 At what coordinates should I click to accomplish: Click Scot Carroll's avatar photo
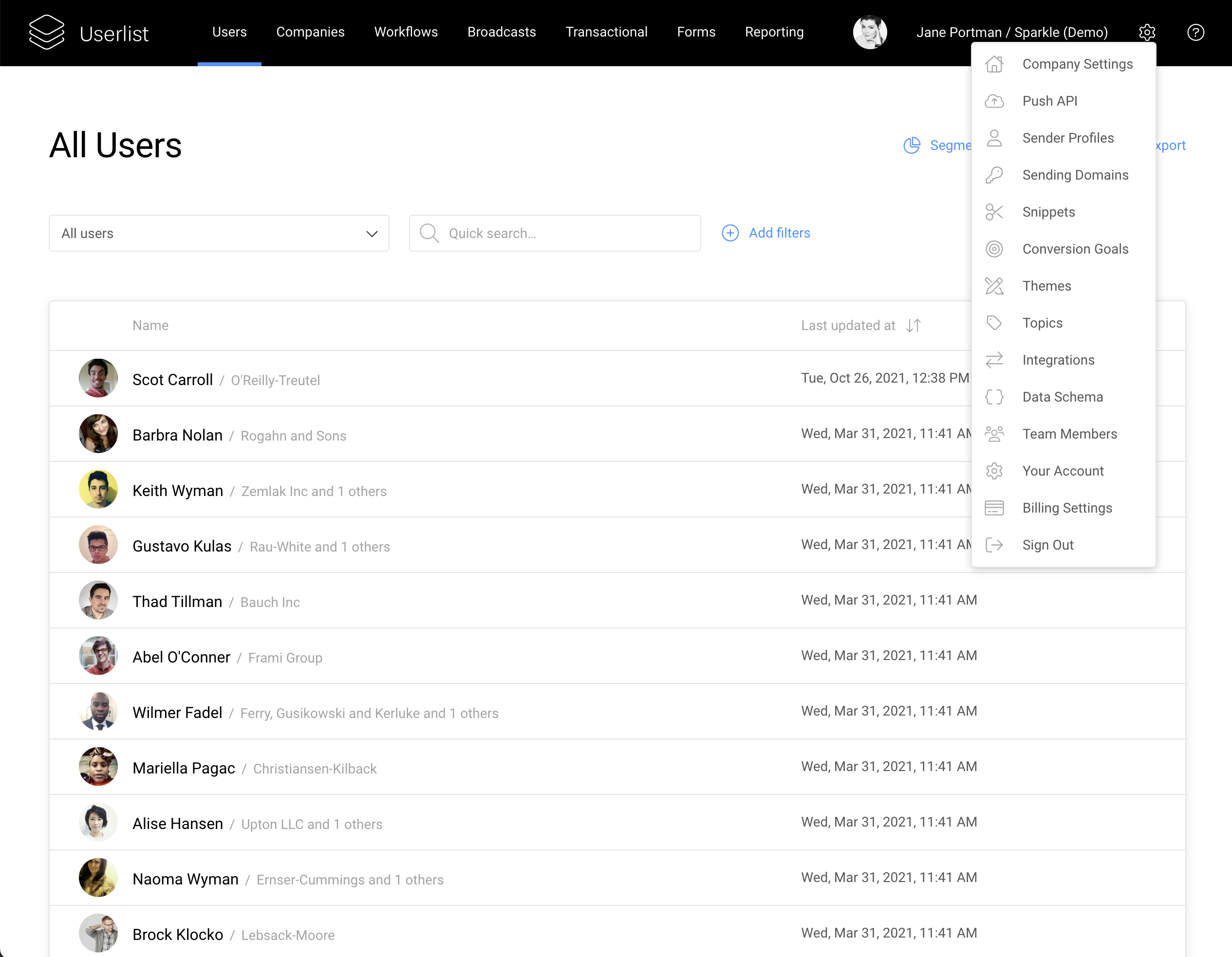tap(98, 378)
